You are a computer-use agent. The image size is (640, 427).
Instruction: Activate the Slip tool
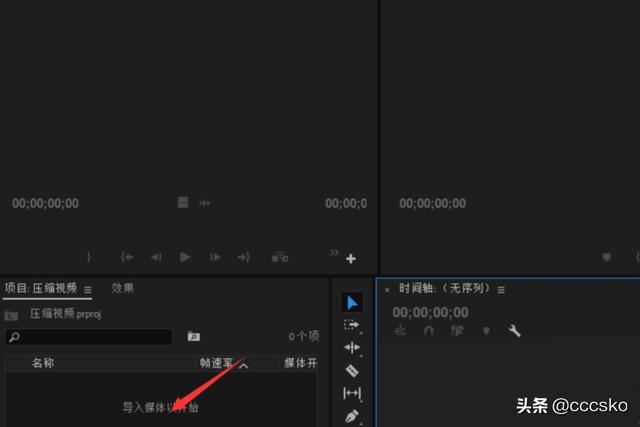(352, 393)
